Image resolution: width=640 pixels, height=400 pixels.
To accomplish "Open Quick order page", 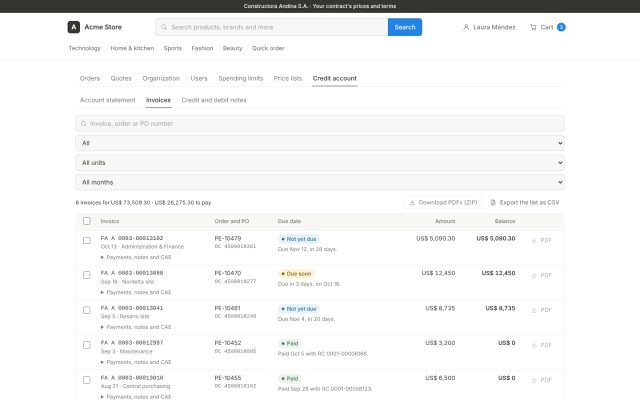I will pos(268,48).
